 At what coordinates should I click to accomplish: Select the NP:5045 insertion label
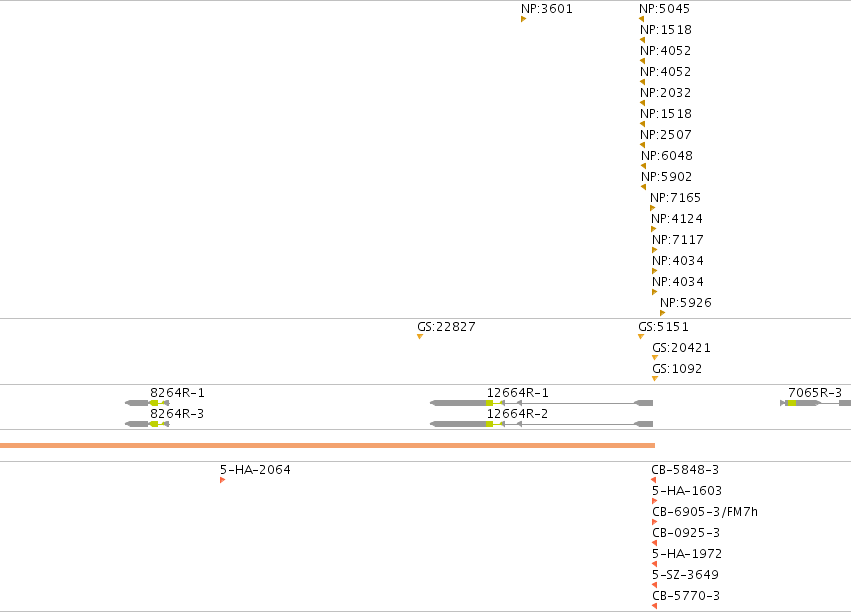tap(664, 9)
